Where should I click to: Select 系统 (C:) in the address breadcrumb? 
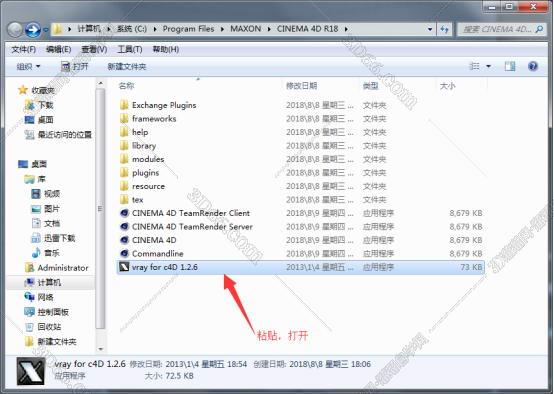[132, 29]
